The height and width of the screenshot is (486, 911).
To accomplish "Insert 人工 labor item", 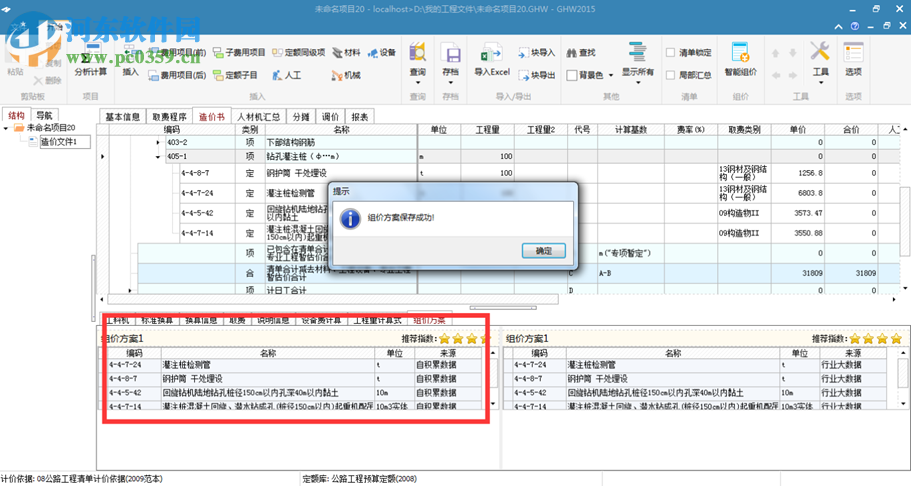I will [286, 75].
